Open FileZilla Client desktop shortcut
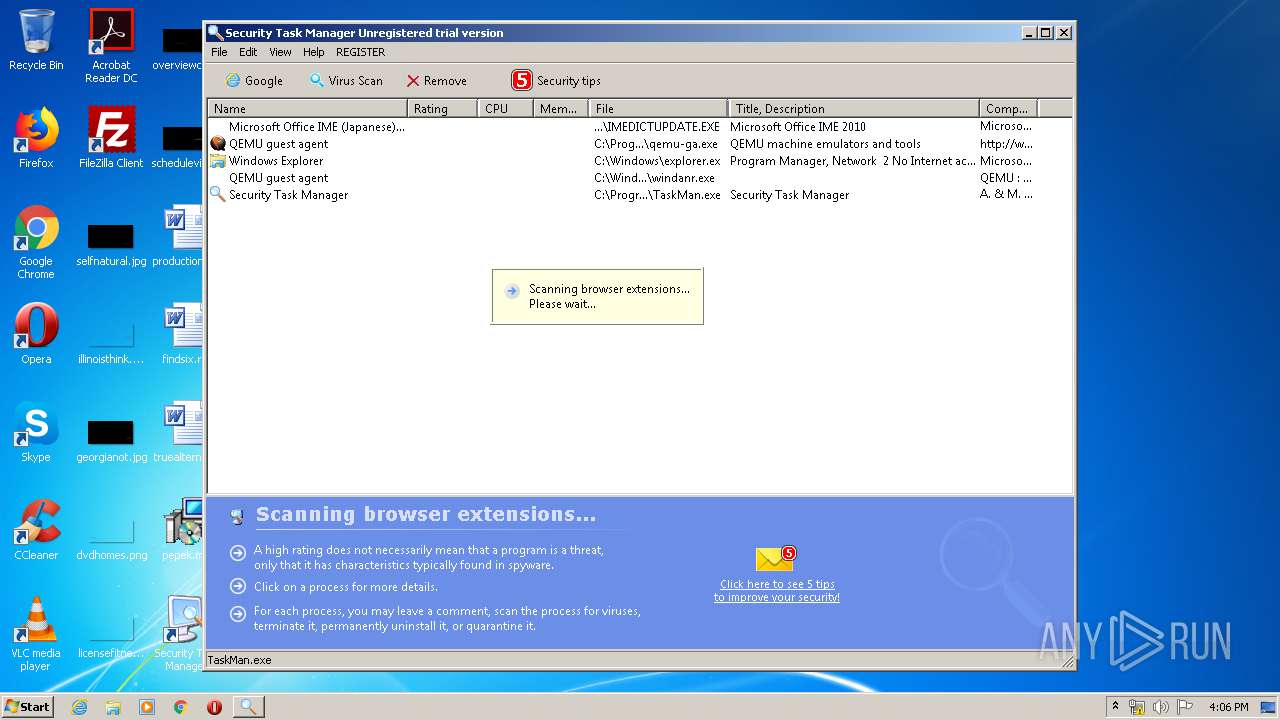 (x=111, y=138)
